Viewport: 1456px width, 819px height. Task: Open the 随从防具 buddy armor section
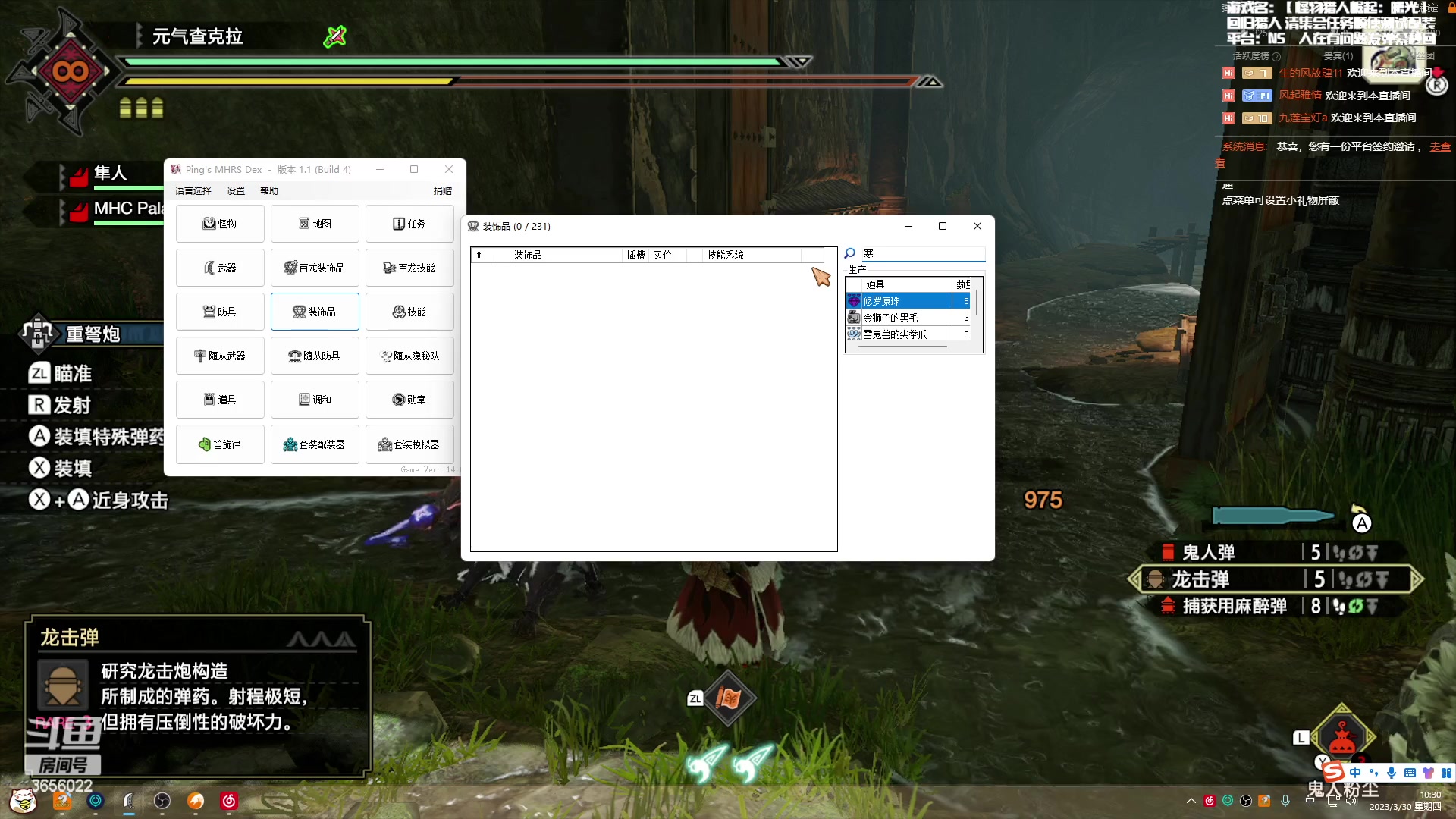(x=315, y=356)
